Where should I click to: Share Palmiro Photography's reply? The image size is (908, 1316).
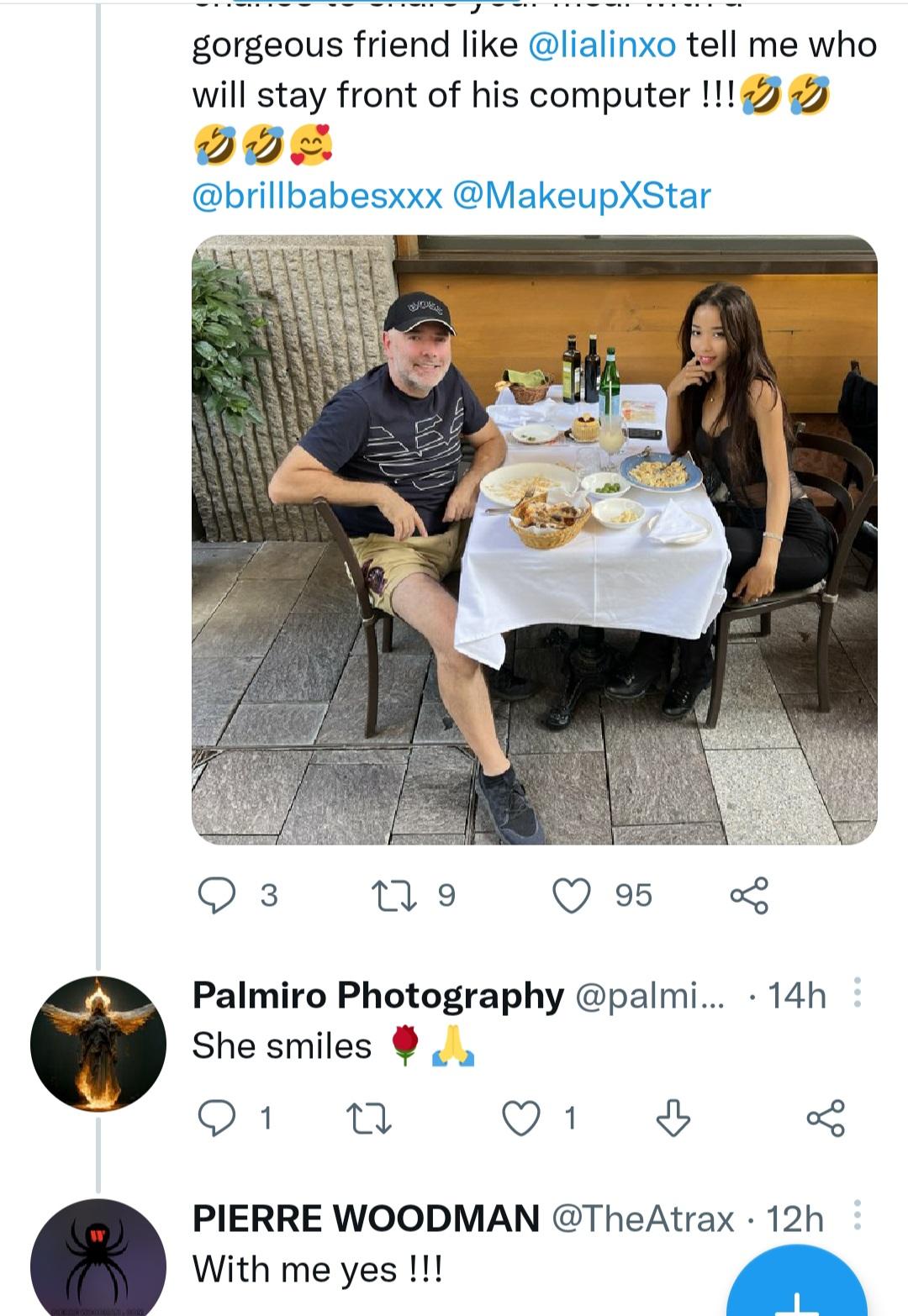[x=826, y=1119]
